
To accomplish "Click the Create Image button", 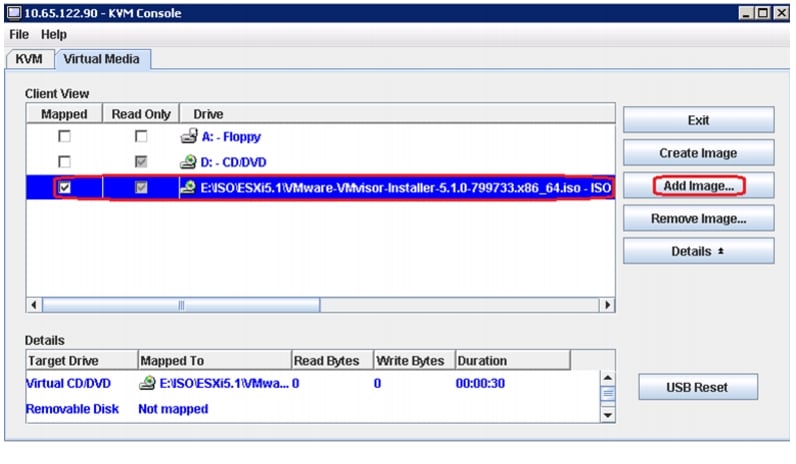I will 699,153.
